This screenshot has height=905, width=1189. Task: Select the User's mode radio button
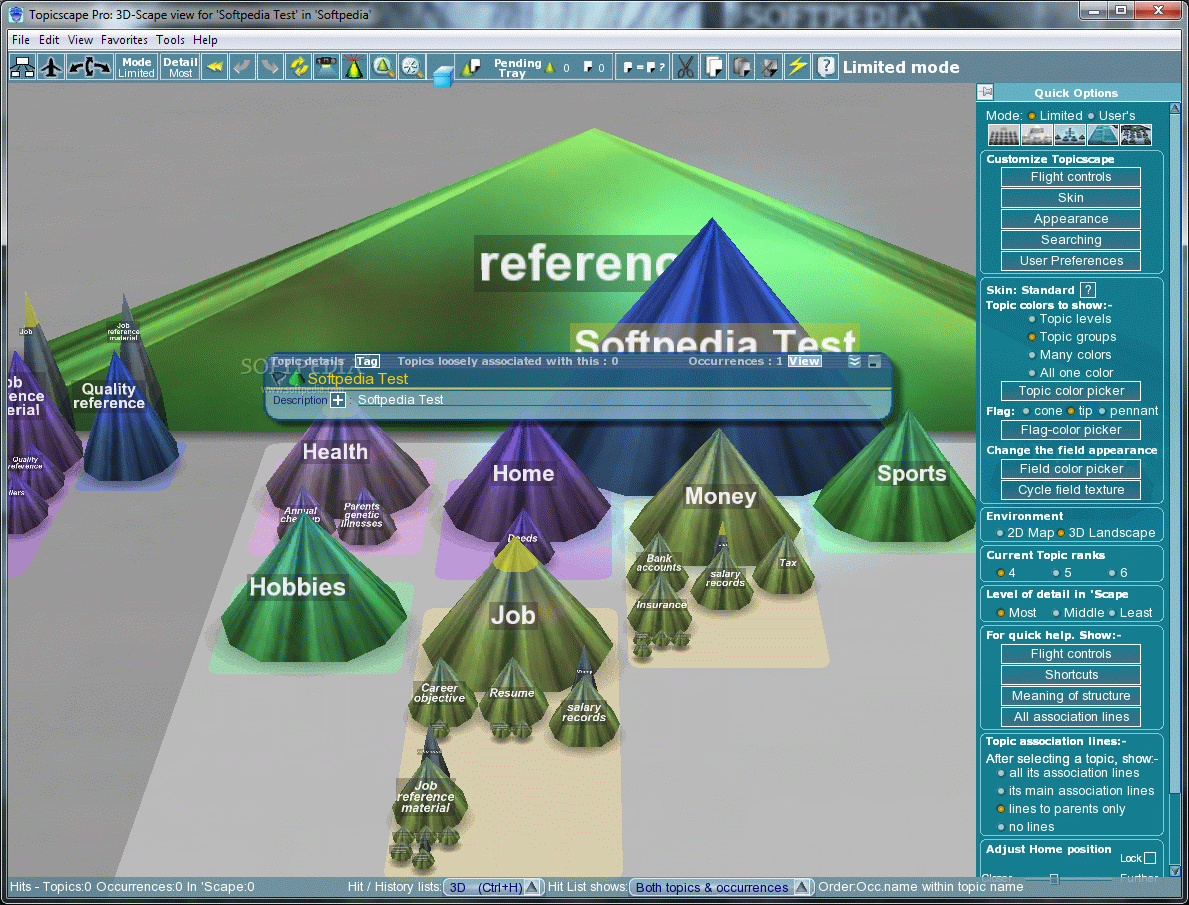pos(1090,116)
